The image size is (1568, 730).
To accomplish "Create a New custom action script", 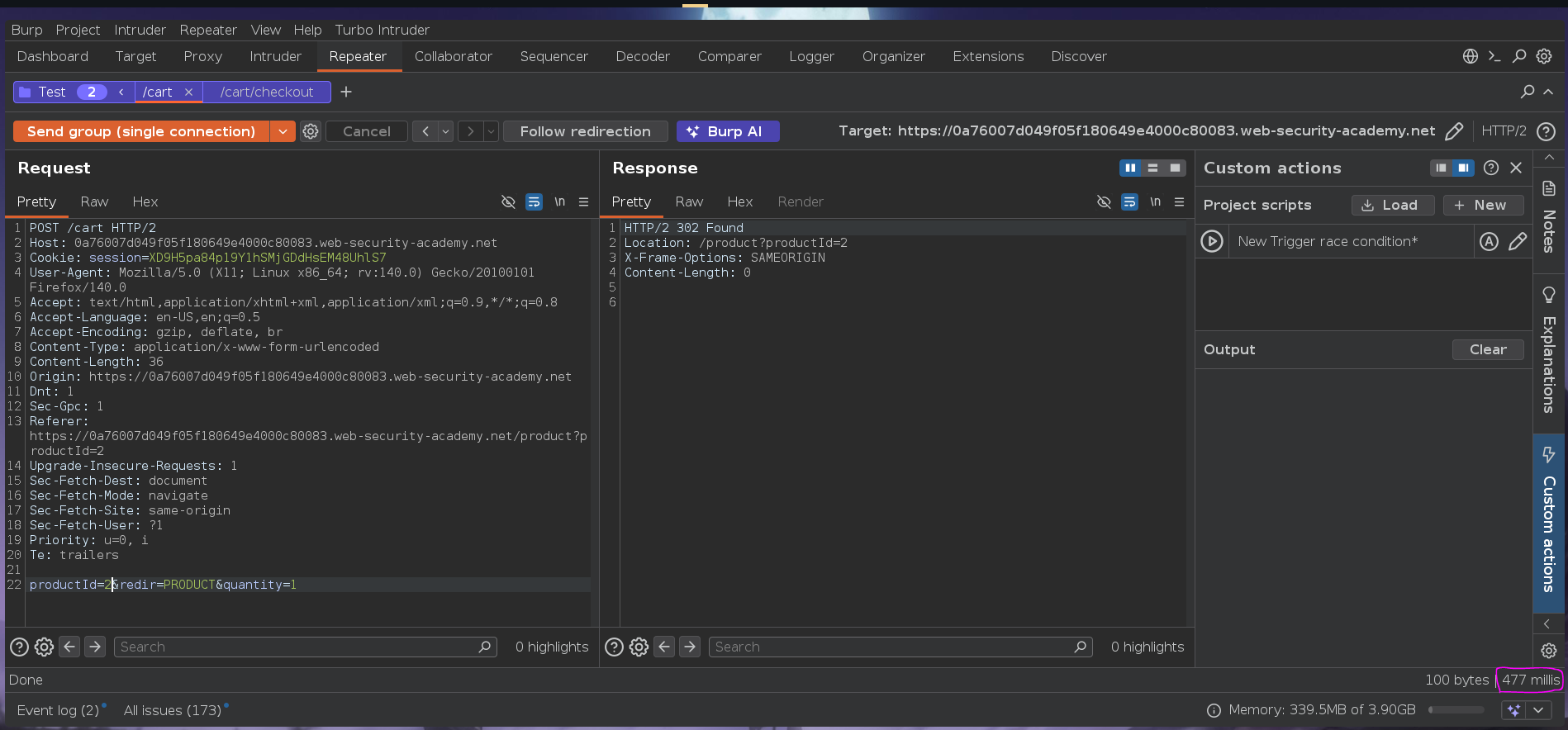I will (x=1483, y=205).
